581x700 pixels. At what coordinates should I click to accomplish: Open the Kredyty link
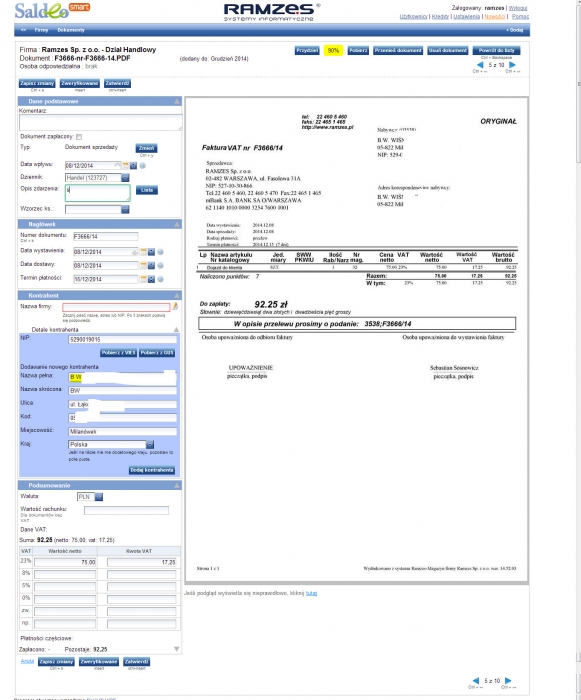tap(440, 17)
